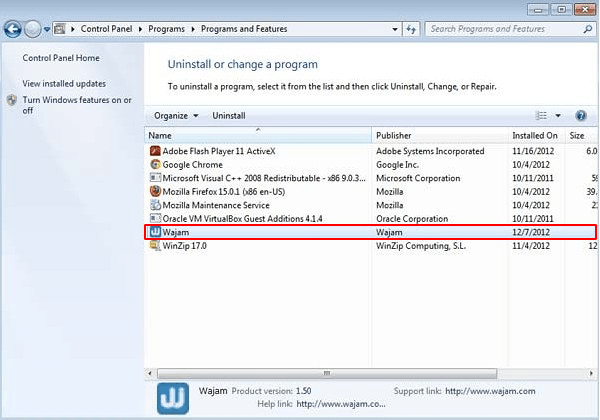Image resolution: width=600 pixels, height=420 pixels.
Task: Open the Wajam help link URL
Action: pyautogui.click(x=341, y=404)
